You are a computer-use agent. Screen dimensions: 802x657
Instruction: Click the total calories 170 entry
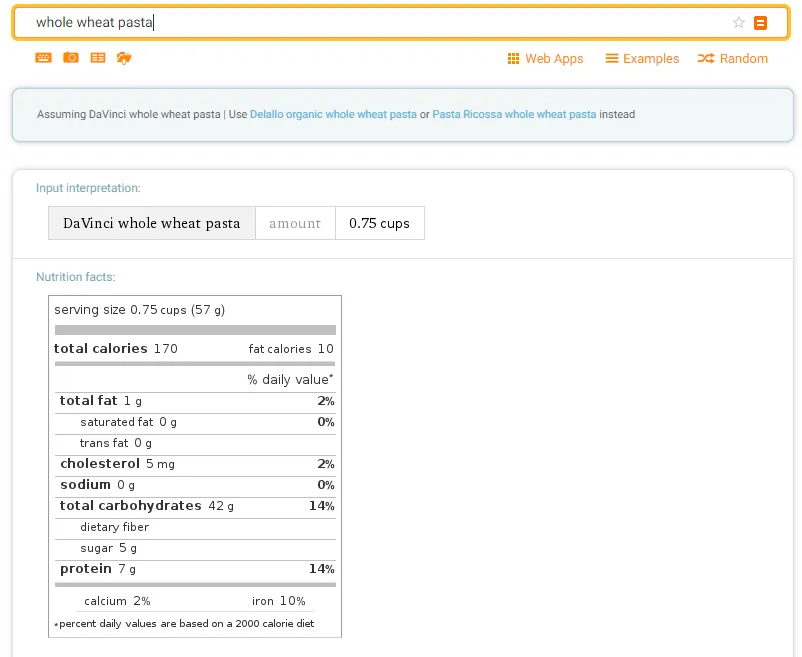coord(116,349)
